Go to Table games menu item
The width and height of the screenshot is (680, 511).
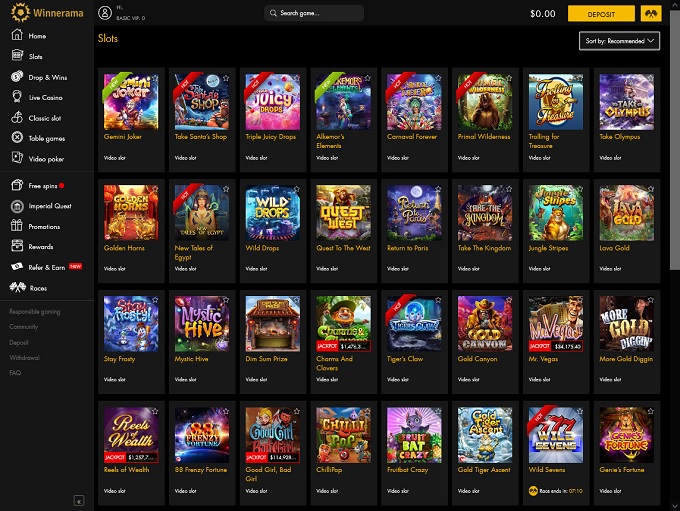coord(46,138)
